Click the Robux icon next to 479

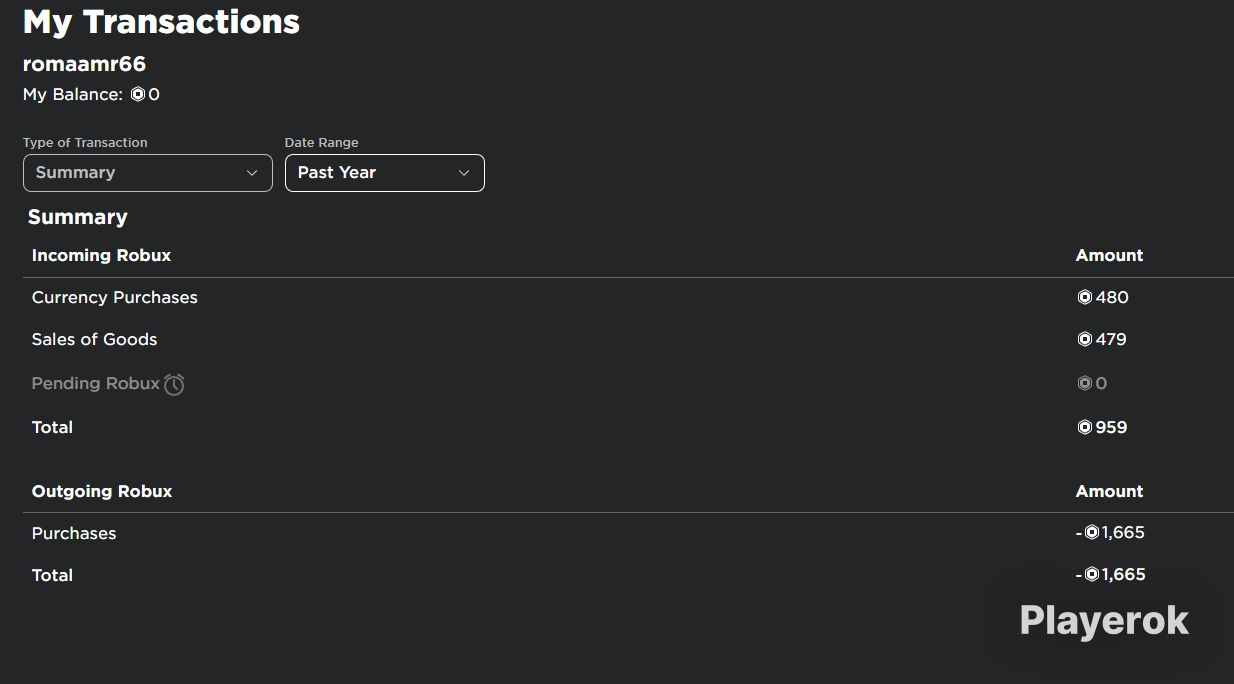click(1084, 339)
